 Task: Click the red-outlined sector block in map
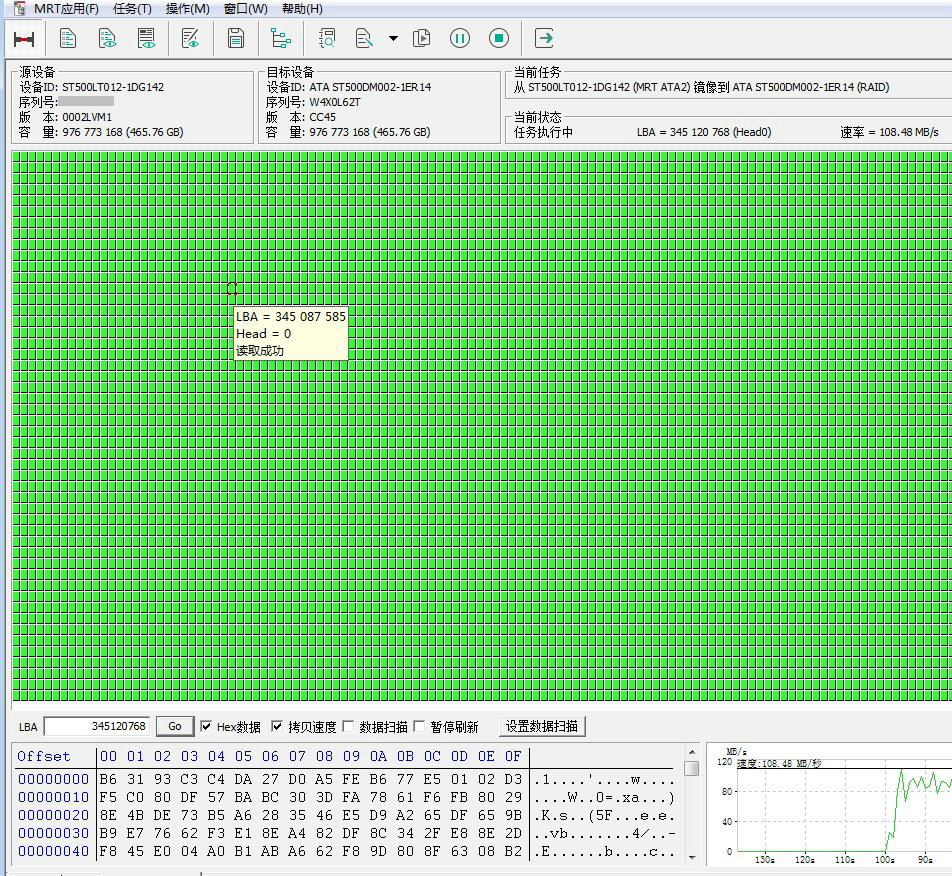[x=232, y=288]
